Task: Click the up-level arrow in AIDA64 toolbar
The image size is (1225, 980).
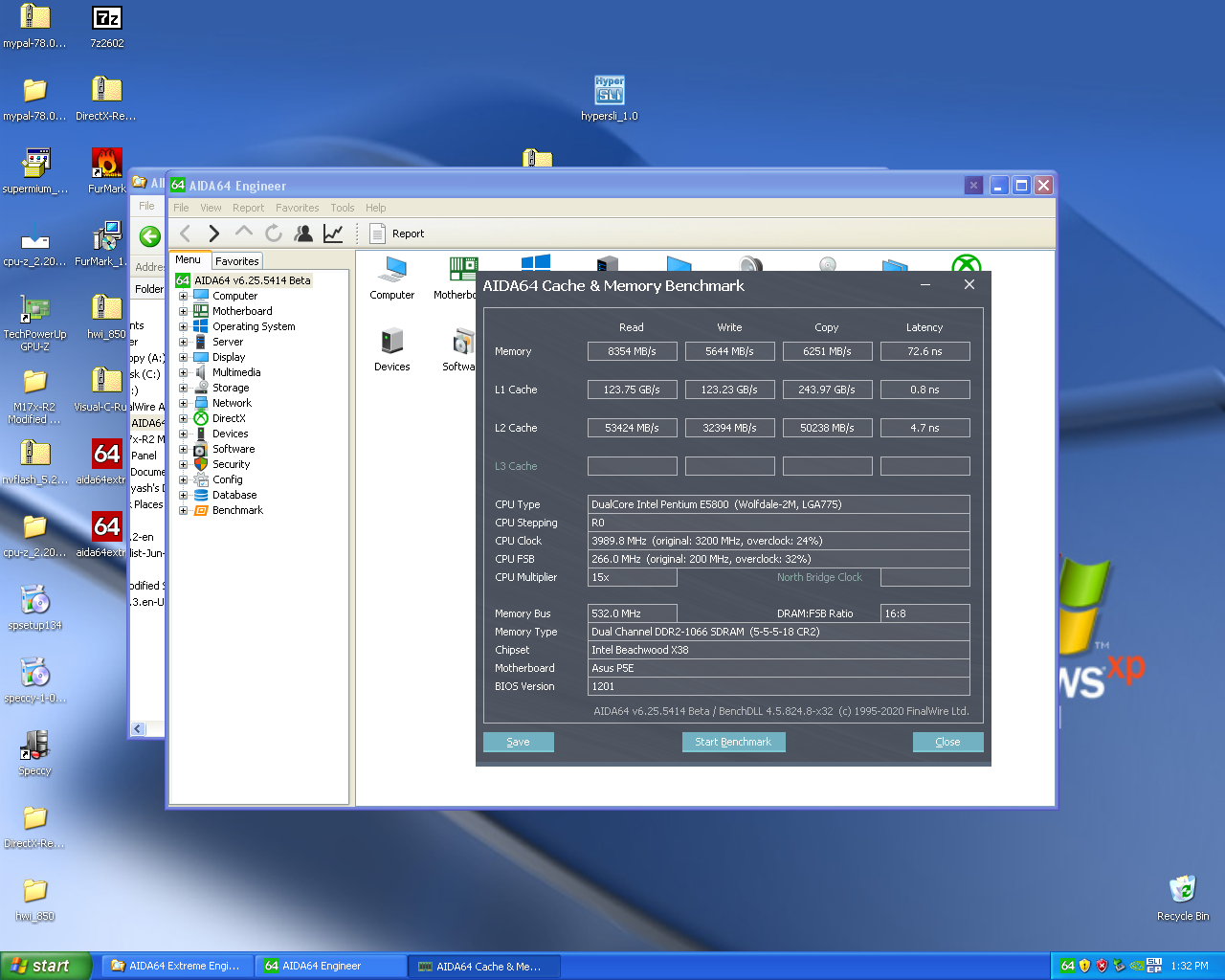Action: [x=244, y=233]
